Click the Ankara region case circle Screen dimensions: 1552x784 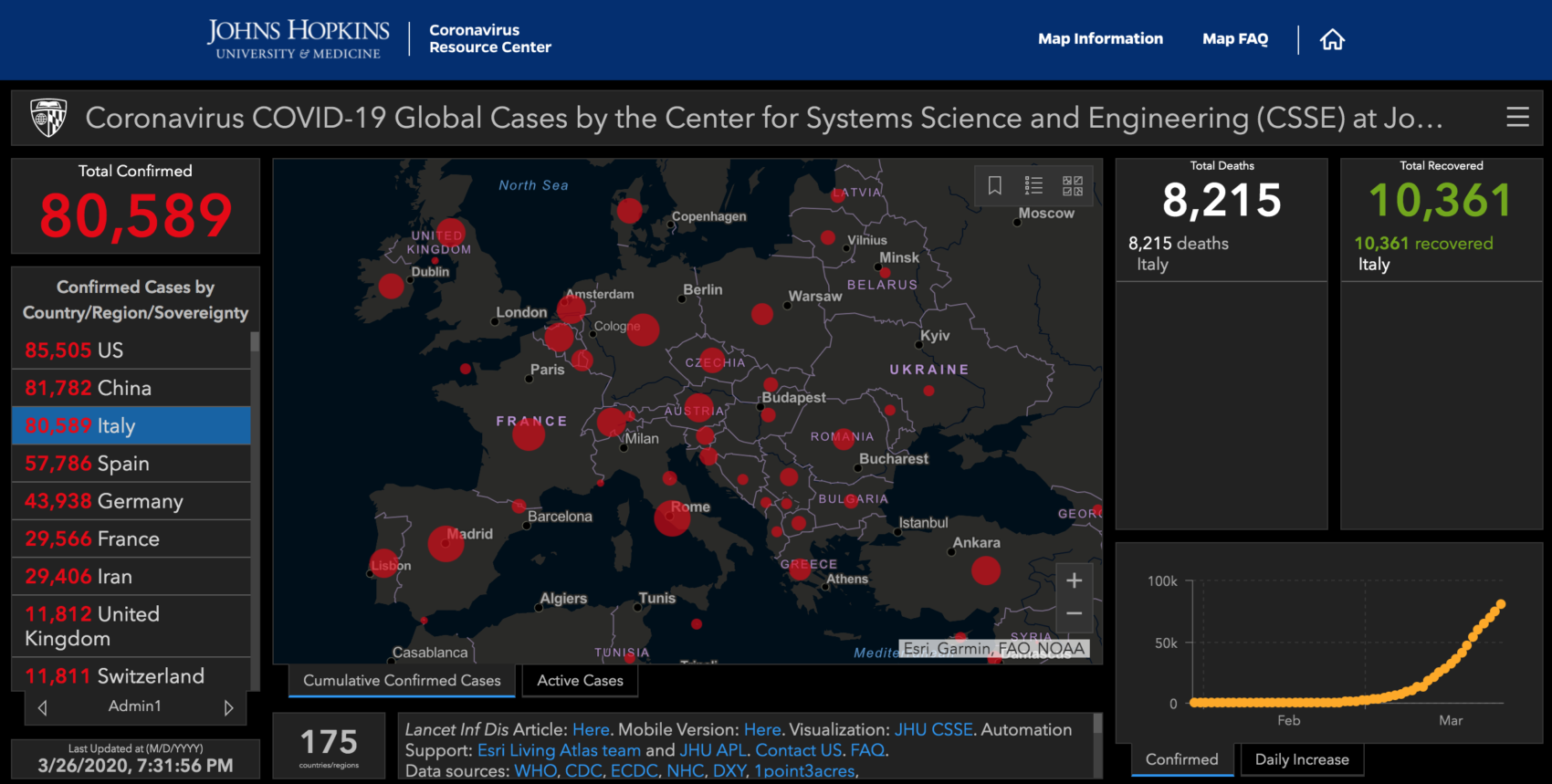[986, 570]
